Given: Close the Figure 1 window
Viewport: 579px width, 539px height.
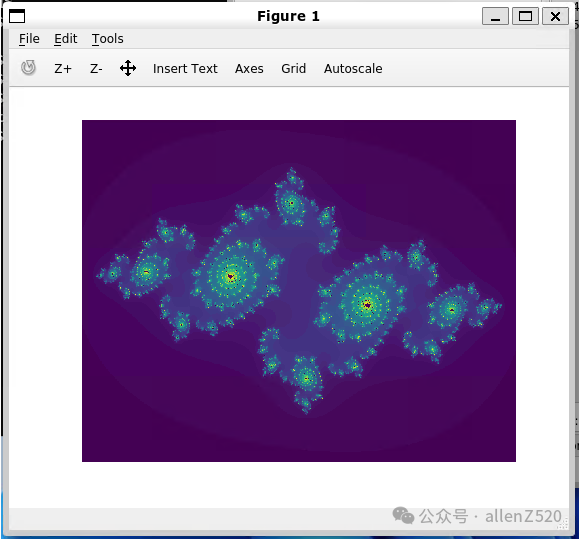Looking at the screenshot, I should coord(555,16).
